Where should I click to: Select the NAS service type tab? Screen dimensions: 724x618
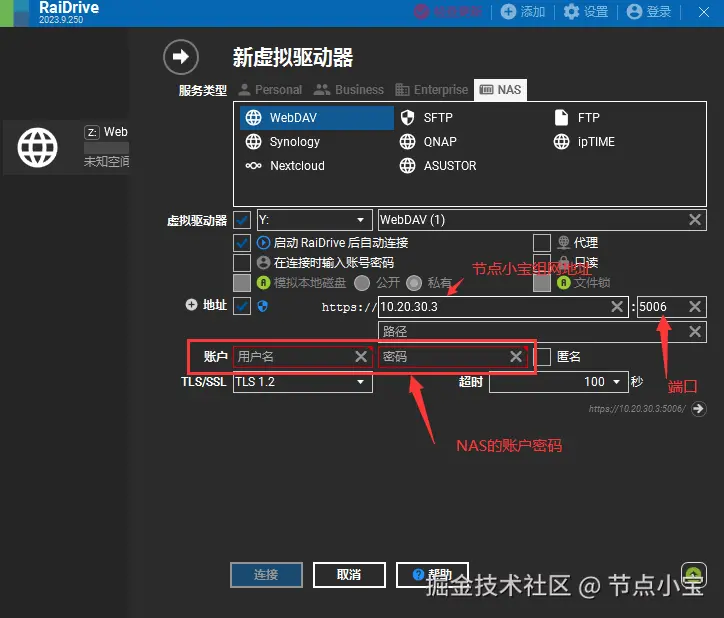(500, 90)
